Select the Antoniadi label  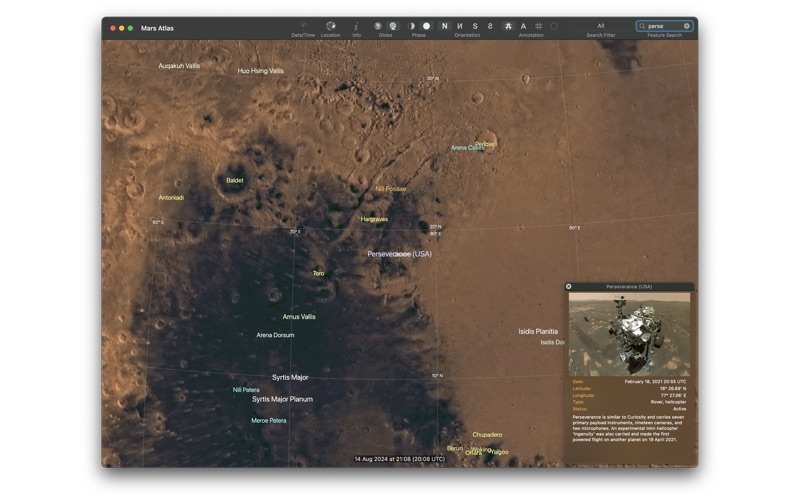[x=171, y=197]
